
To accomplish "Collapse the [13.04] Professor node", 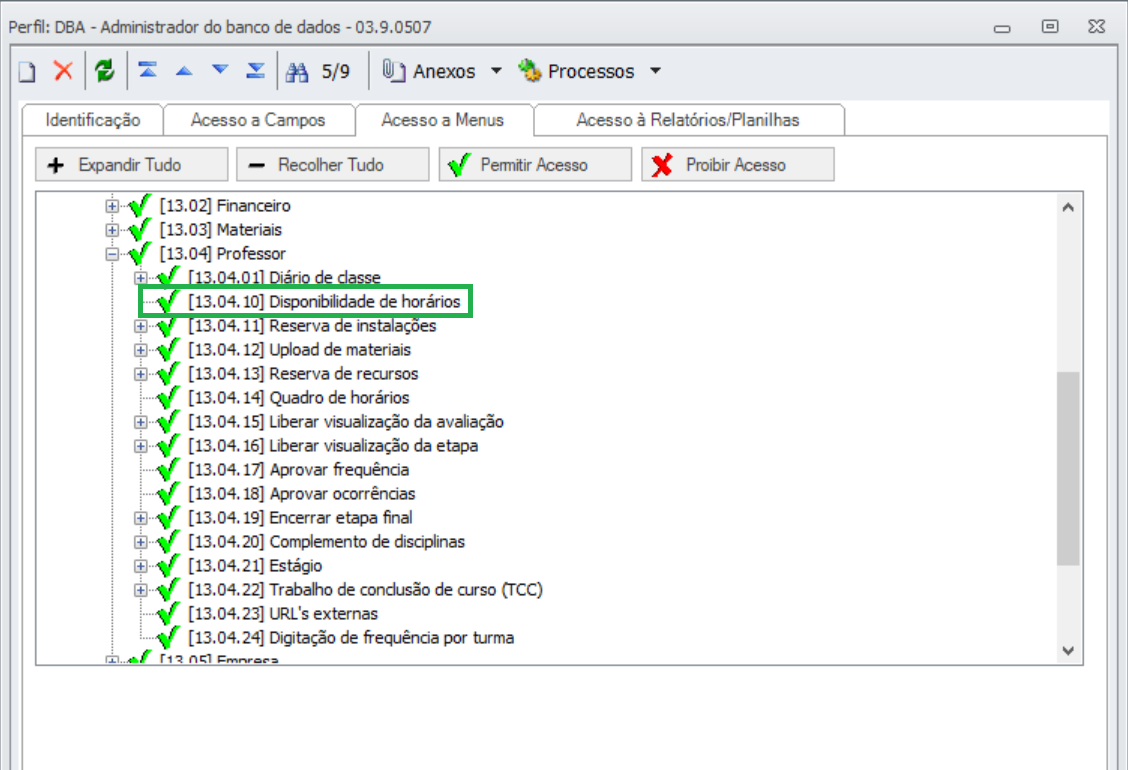I will point(112,254).
